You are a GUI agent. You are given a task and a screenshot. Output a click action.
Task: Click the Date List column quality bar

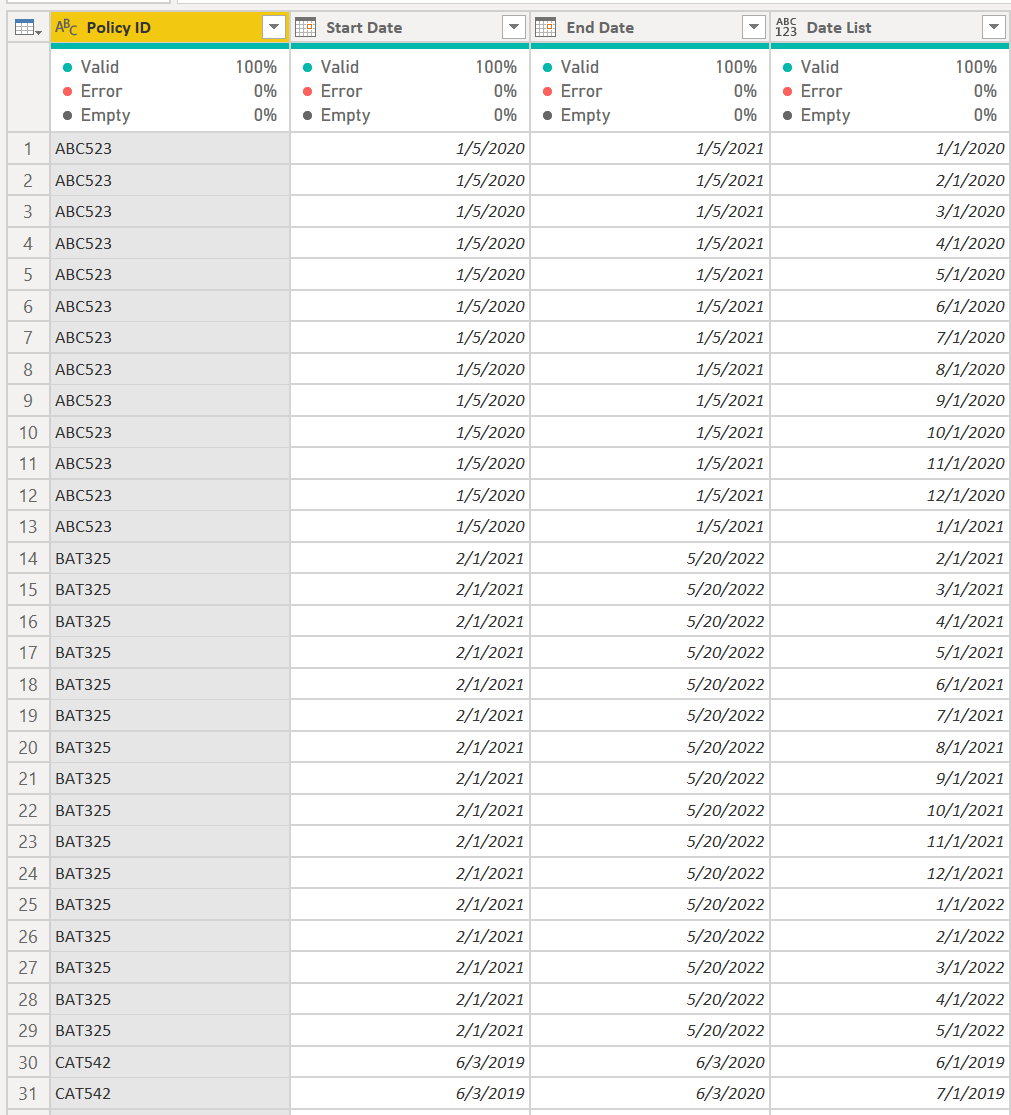[890, 46]
